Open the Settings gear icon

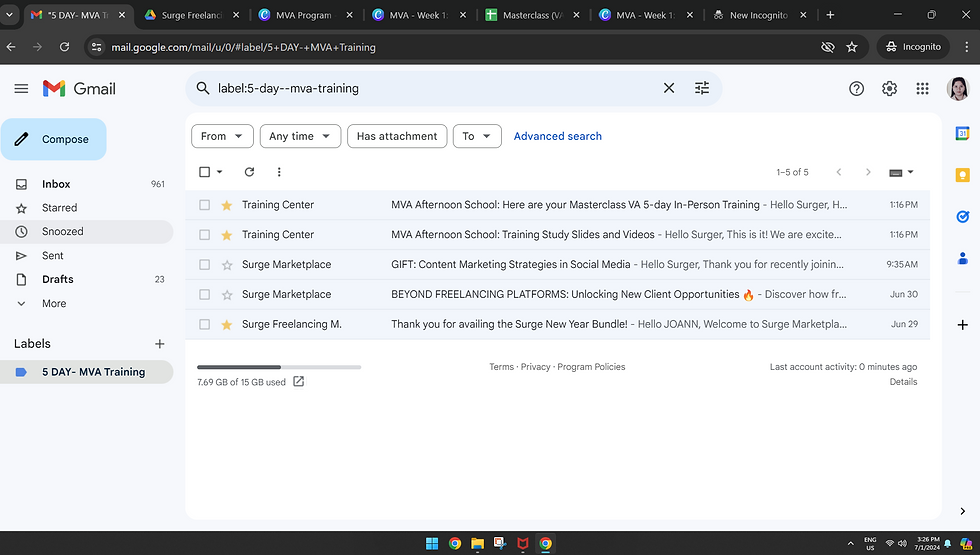889,89
